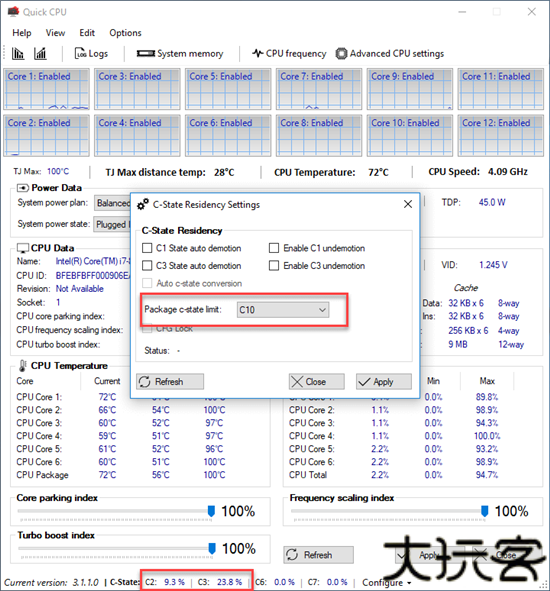Open Logs from the toolbar

coord(91,54)
